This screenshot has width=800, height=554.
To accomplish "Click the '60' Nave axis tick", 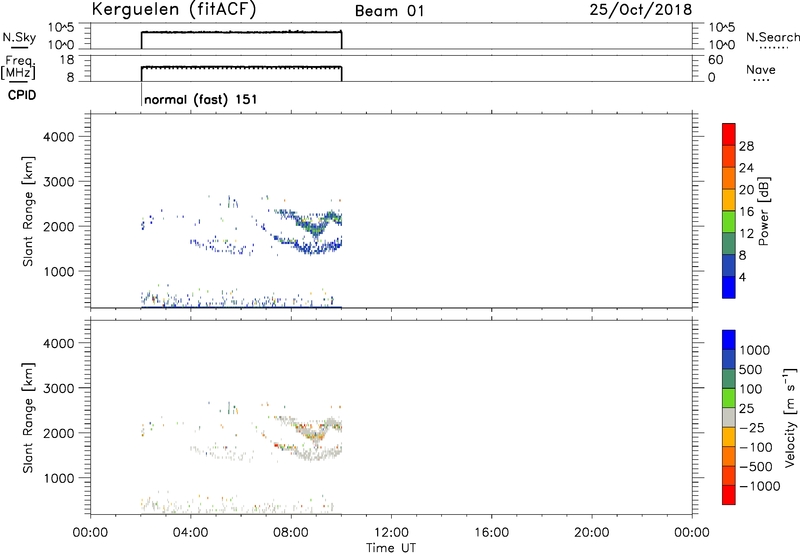I will point(715,60).
